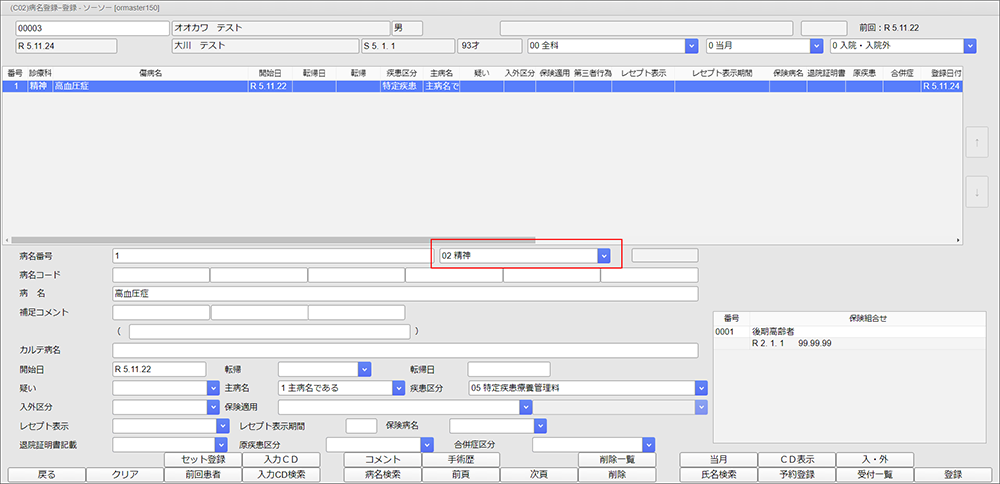Image resolution: width=1000 pixels, height=484 pixels.
Task: Expand the 00 全科 department dropdown
Action: 690,46
